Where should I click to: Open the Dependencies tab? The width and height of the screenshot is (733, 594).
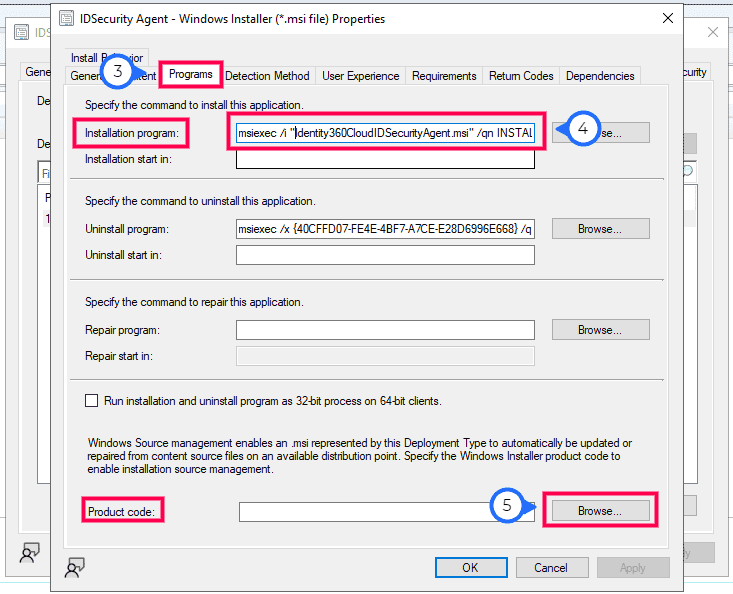point(599,76)
